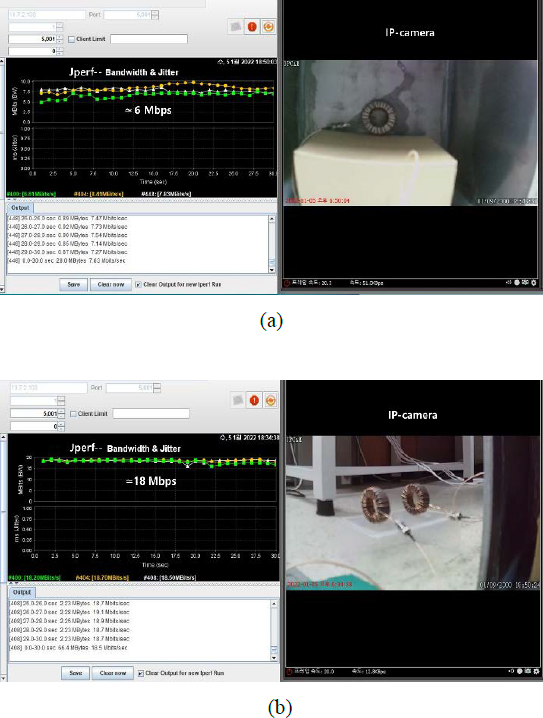Click the orange #404 legend entry in graph (b)
Image resolution: width=543 pixels, height=718 pixels.
pyautogui.click(x=102, y=578)
